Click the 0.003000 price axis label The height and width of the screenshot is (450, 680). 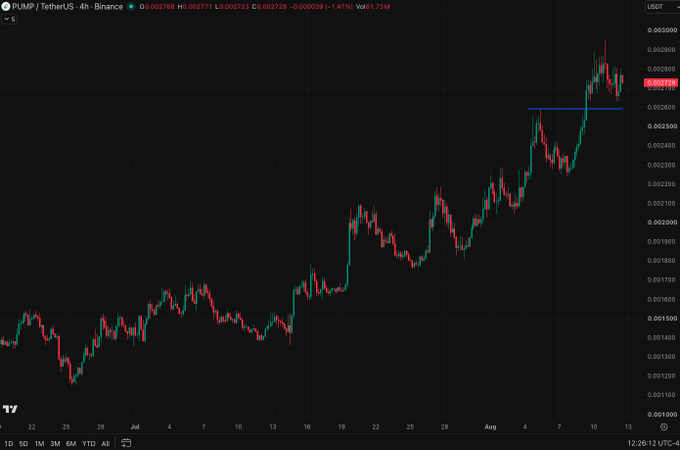click(x=662, y=30)
